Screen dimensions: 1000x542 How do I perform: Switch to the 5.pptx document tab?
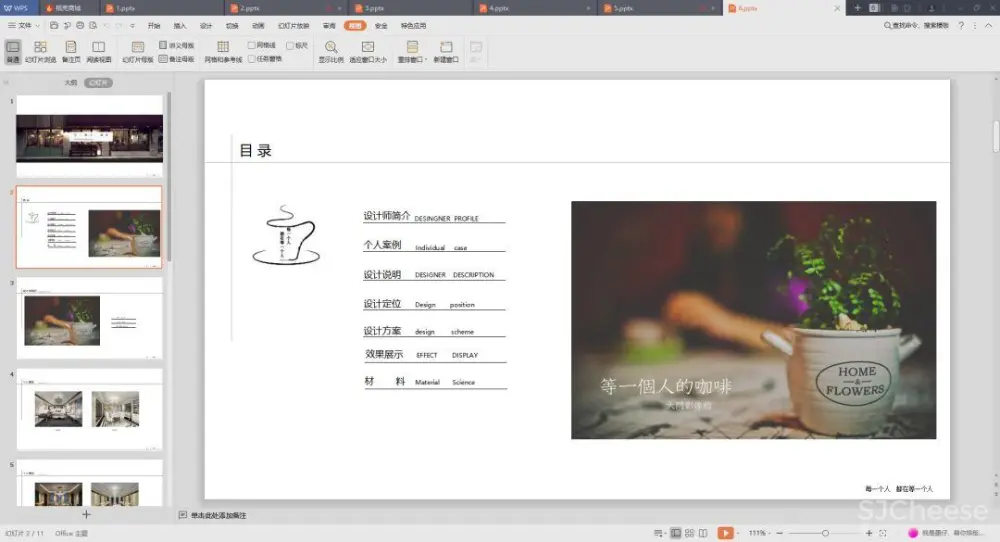coord(661,8)
